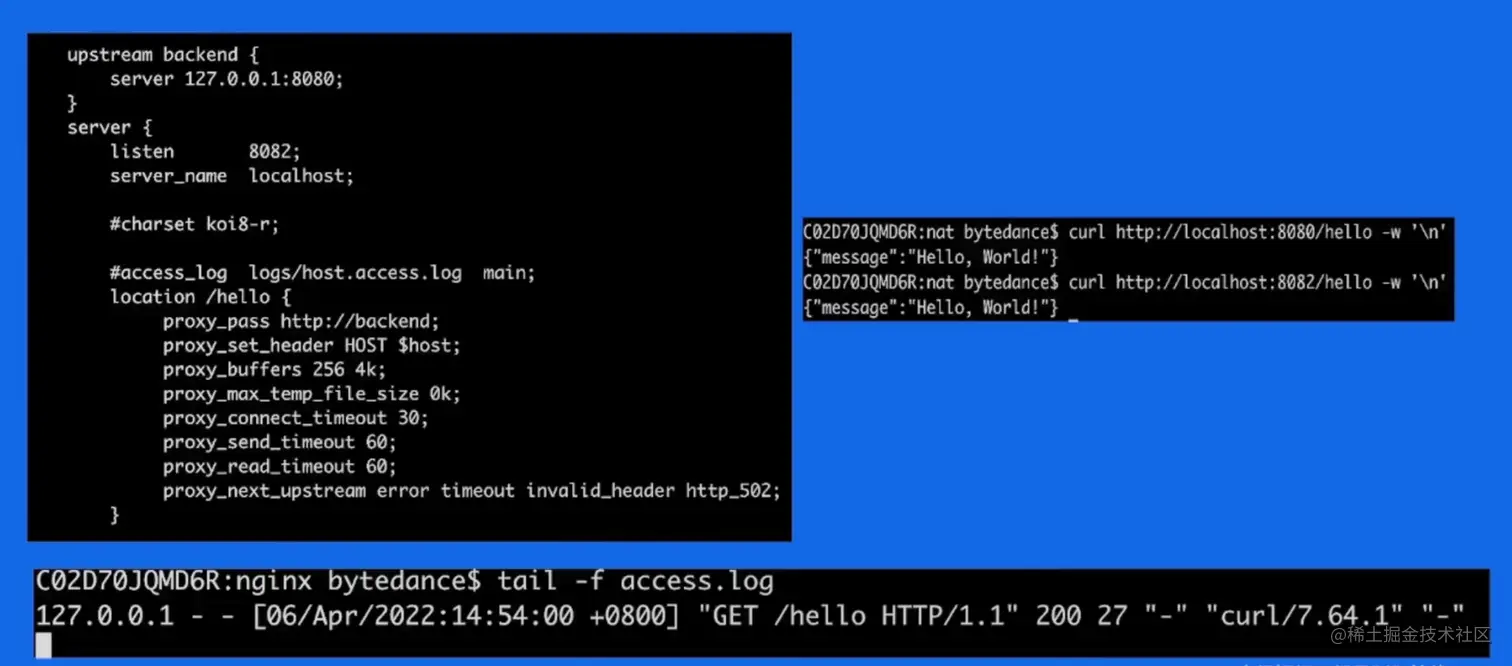
Task: Click the GET /hello access log entry
Action: [750, 615]
